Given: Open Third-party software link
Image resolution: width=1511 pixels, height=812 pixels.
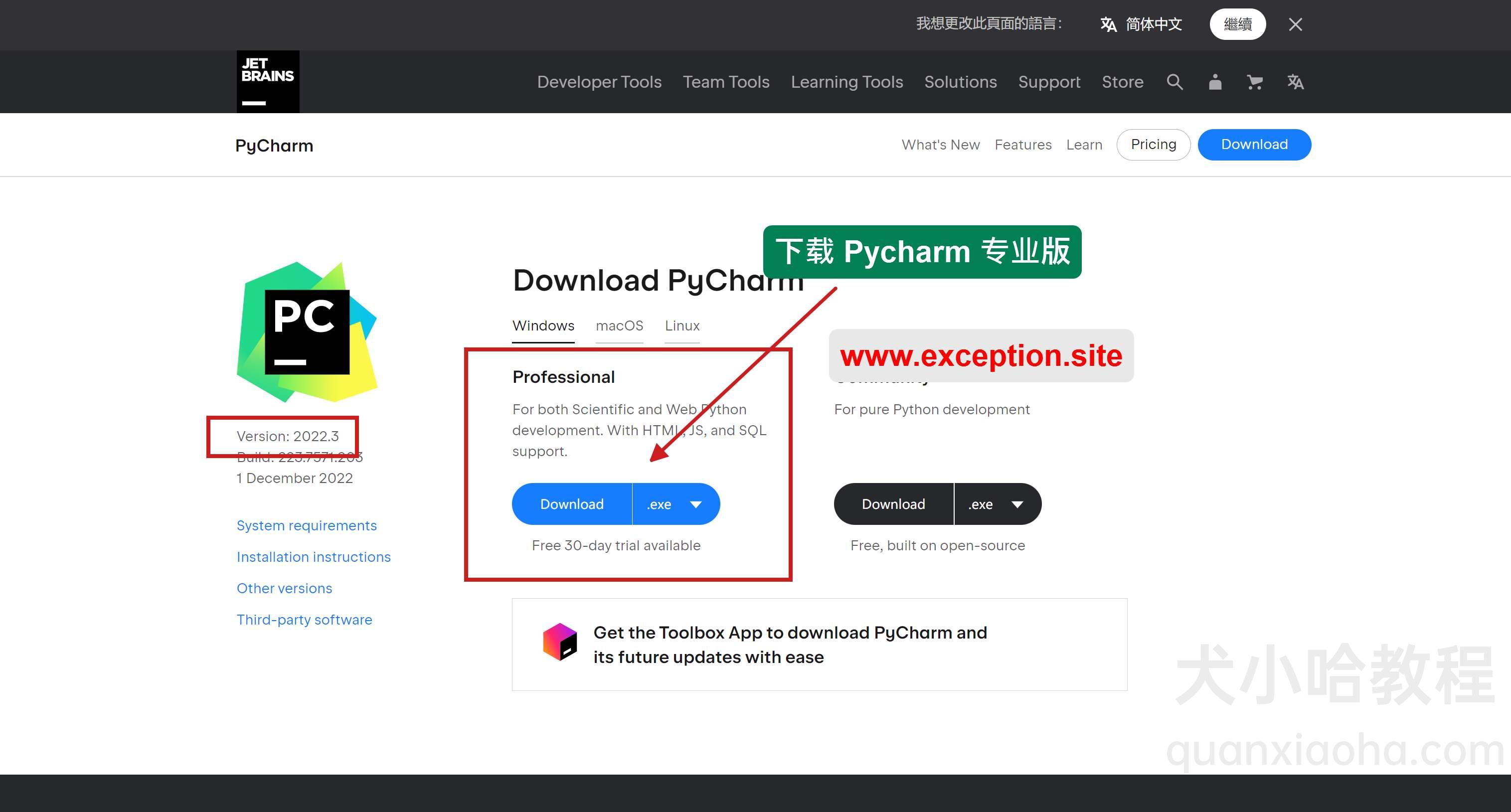Looking at the screenshot, I should coord(304,620).
